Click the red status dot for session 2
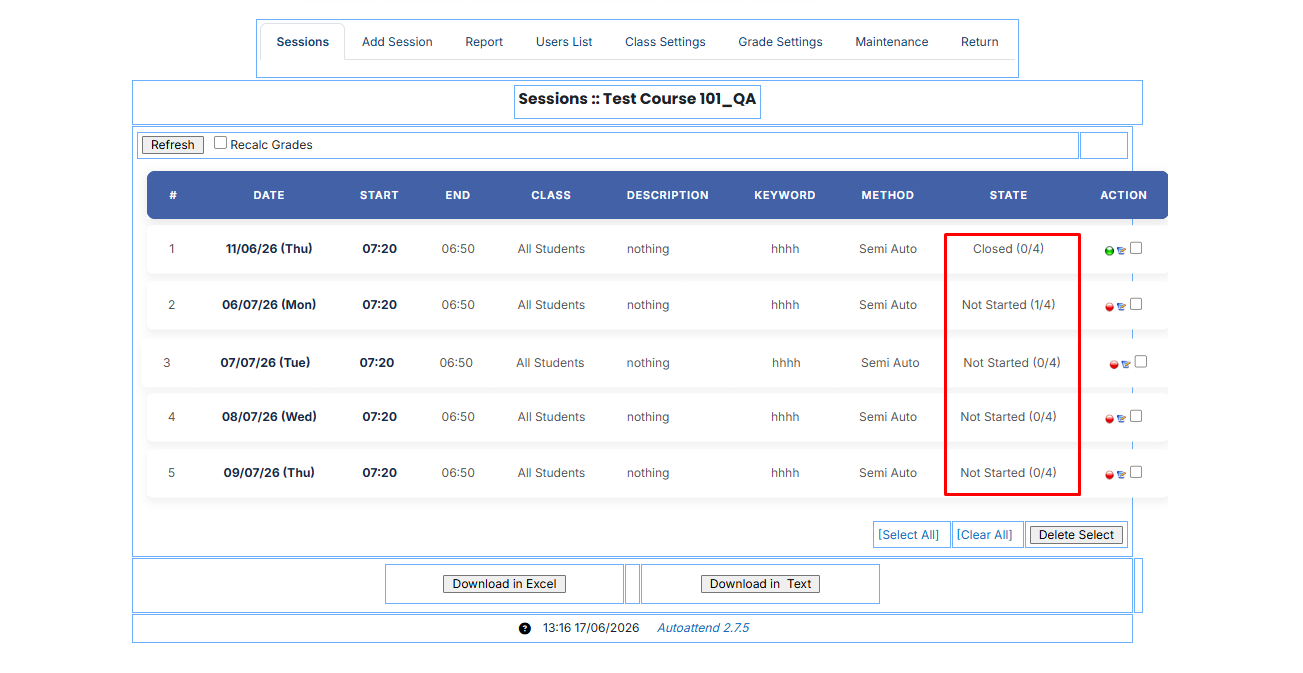This screenshot has height=673, width=1303. 1109,307
